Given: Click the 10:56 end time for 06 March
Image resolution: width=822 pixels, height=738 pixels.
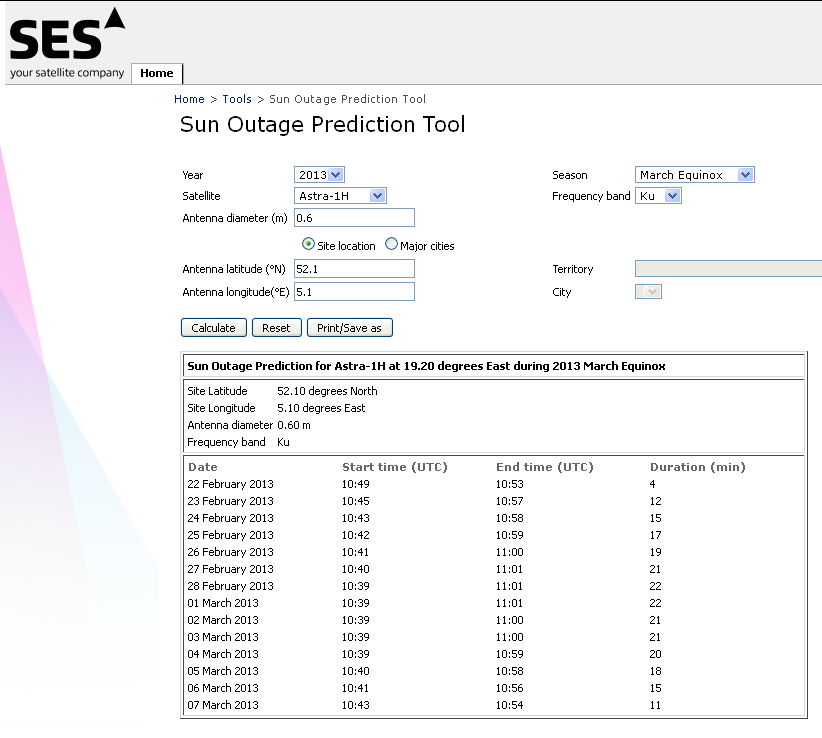Looking at the screenshot, I should 510,688.
